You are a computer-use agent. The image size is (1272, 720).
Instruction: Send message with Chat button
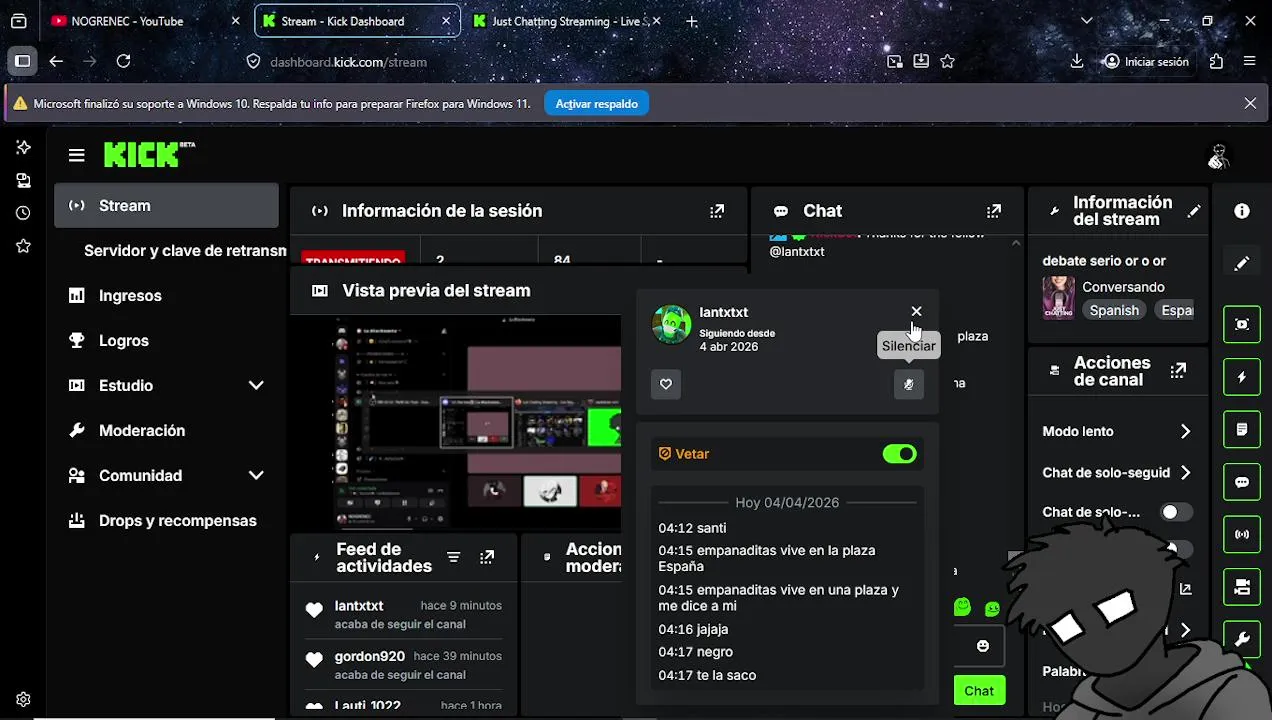(x=979, y=691)
